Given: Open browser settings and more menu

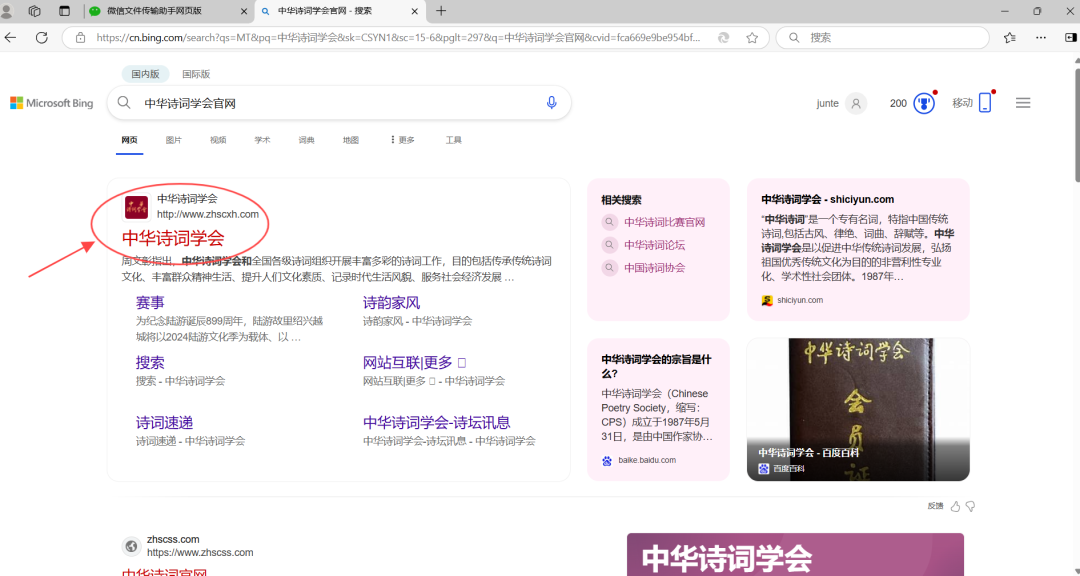Looking at the screenshot, I should (x=1041, y=38).
